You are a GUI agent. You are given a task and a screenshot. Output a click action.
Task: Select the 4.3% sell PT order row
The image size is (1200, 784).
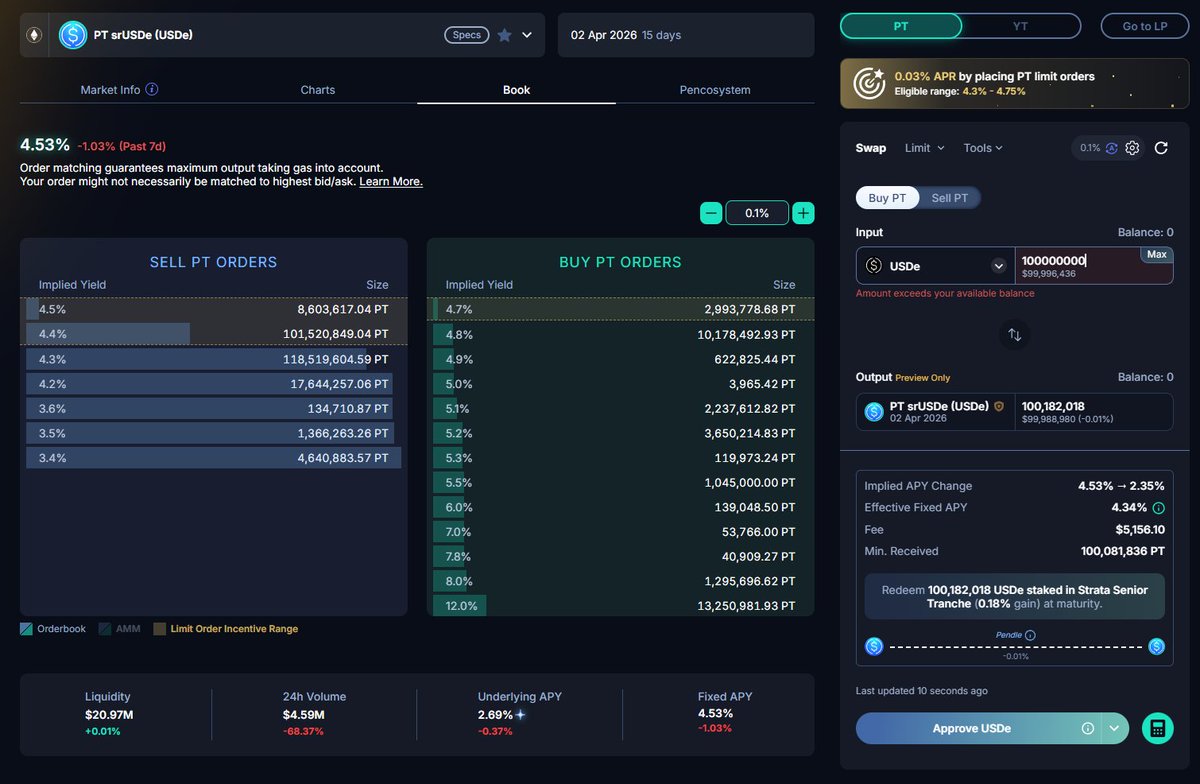213,359
